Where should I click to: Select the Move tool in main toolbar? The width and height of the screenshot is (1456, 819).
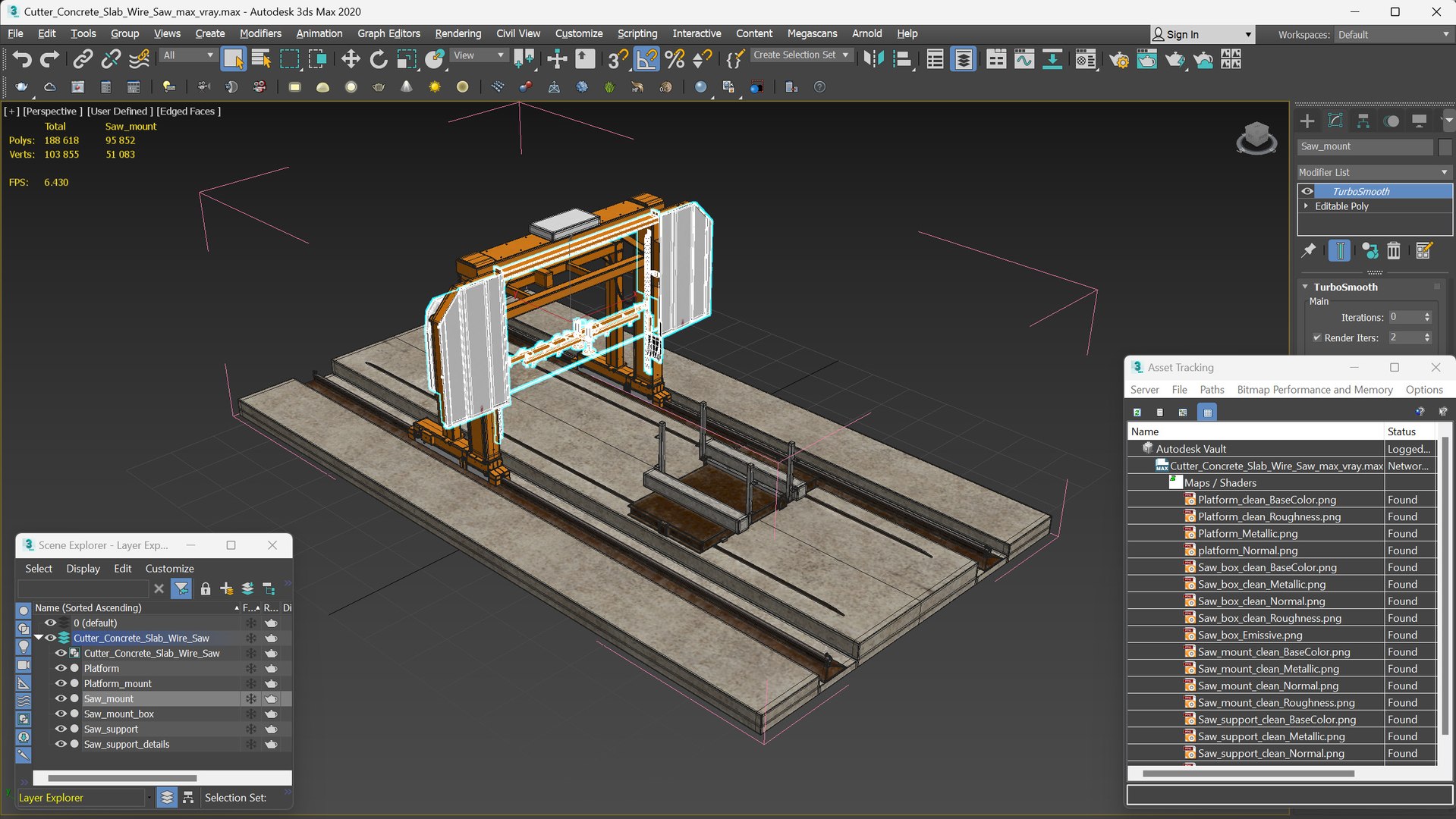[x=350, y=59]
